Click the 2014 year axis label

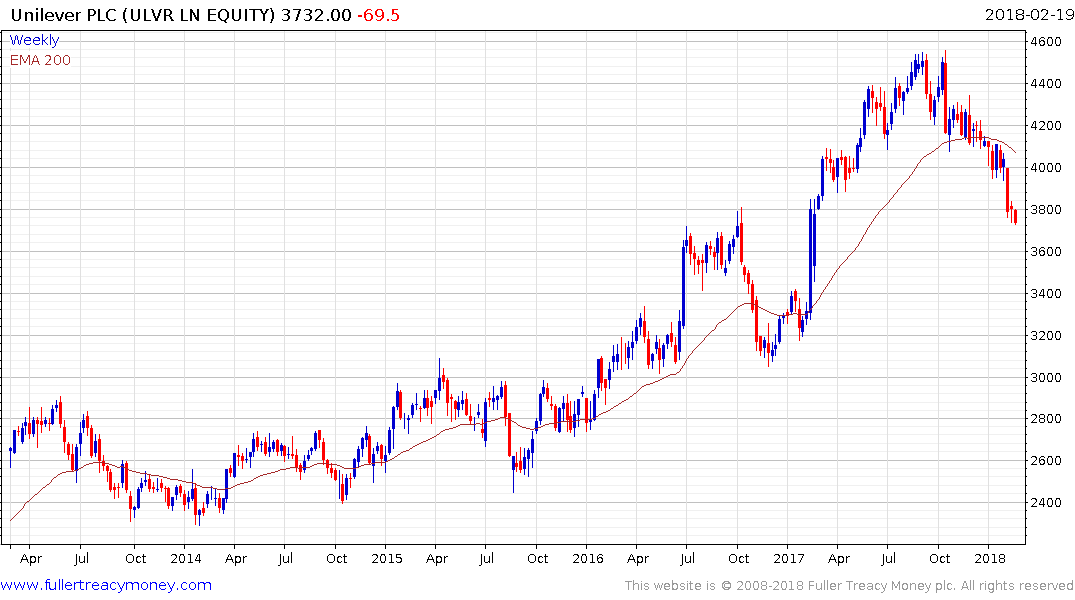(186, 558)
